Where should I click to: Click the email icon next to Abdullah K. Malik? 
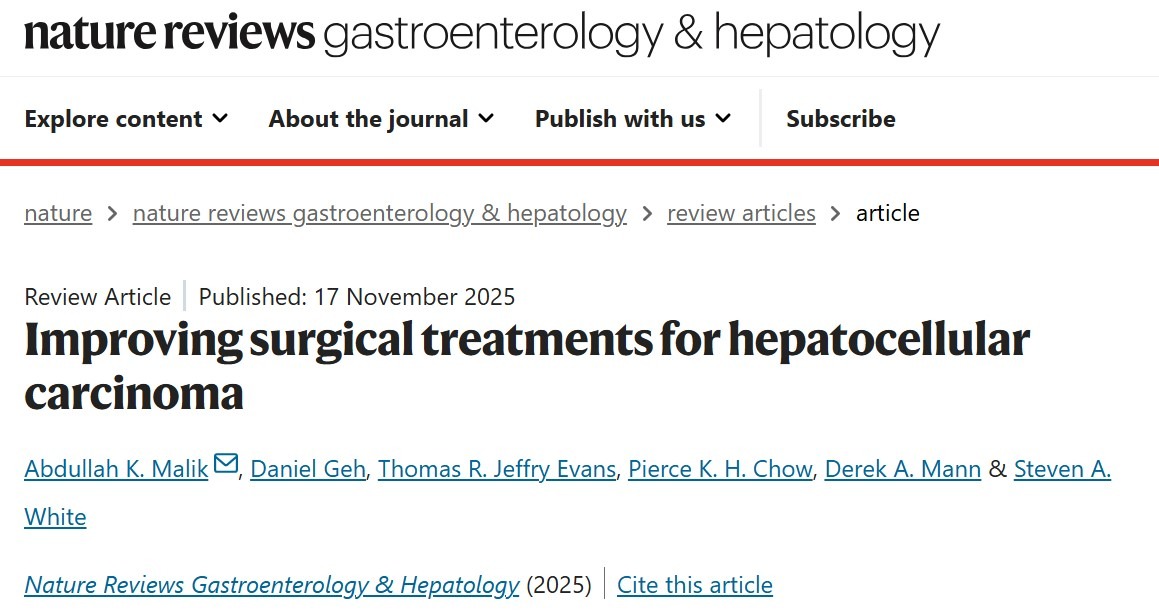pyautogui.click(x=226, y=463)
